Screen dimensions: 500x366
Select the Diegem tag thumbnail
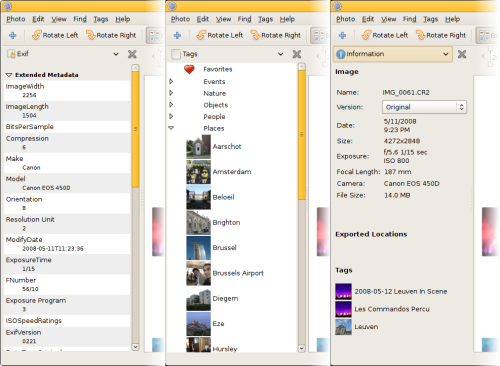click(199, 299)
